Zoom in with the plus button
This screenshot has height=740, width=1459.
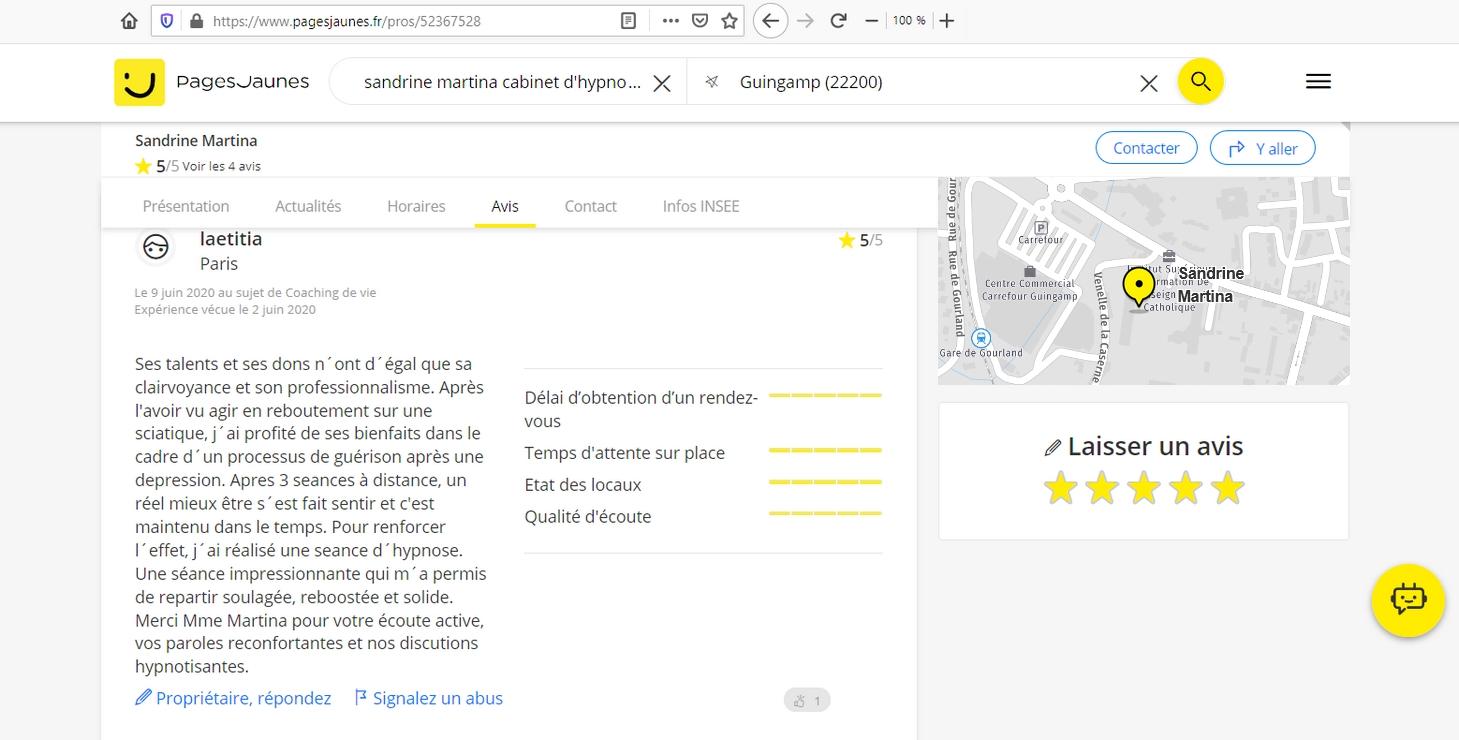[947, 21]
